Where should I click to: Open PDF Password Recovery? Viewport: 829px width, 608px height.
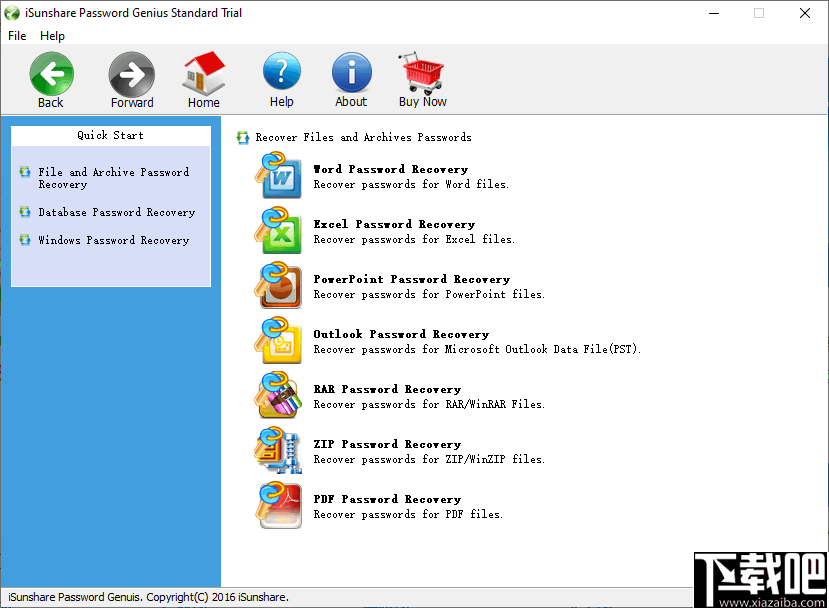click(387, 499)
